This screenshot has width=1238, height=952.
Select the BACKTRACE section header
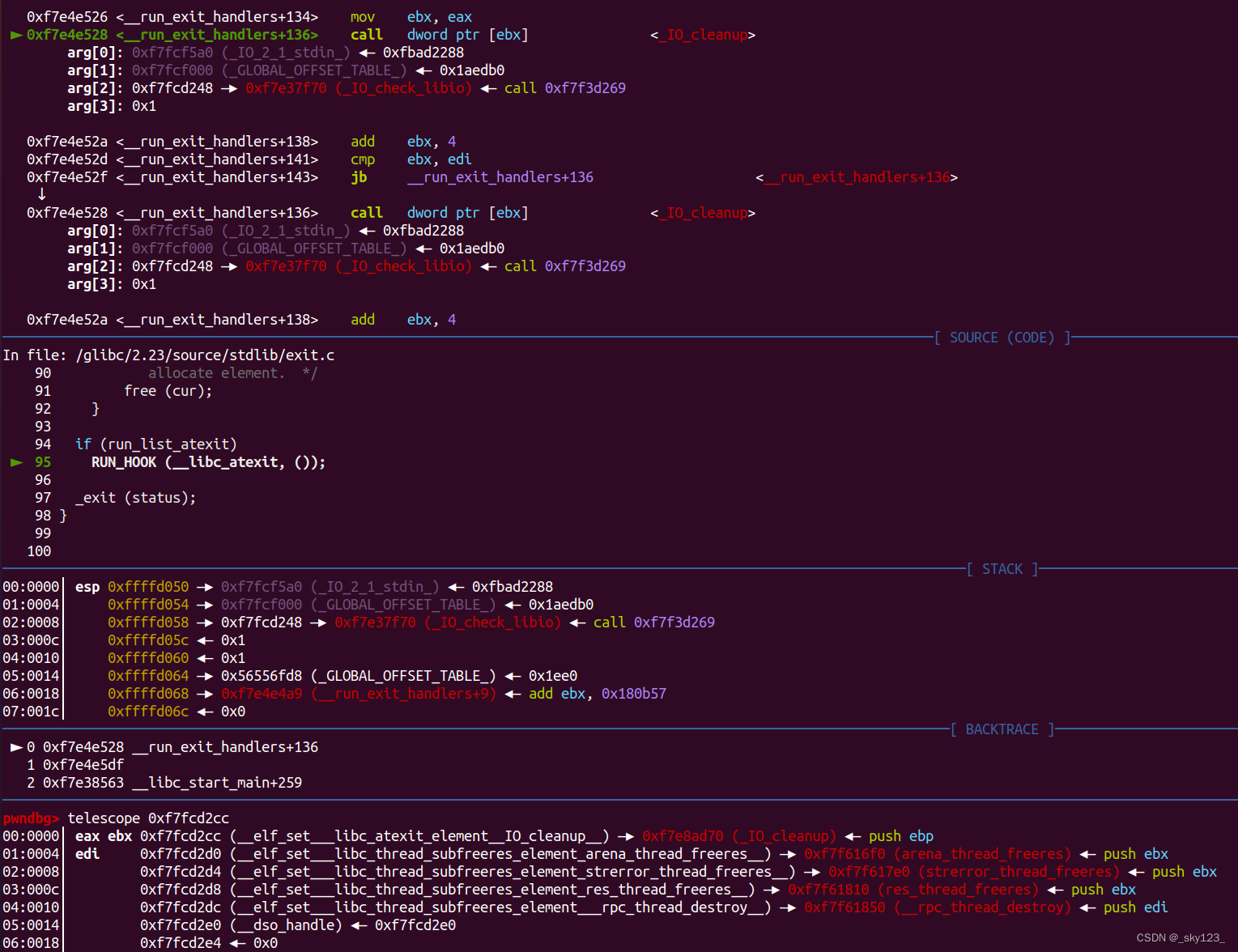[1002, 729]
